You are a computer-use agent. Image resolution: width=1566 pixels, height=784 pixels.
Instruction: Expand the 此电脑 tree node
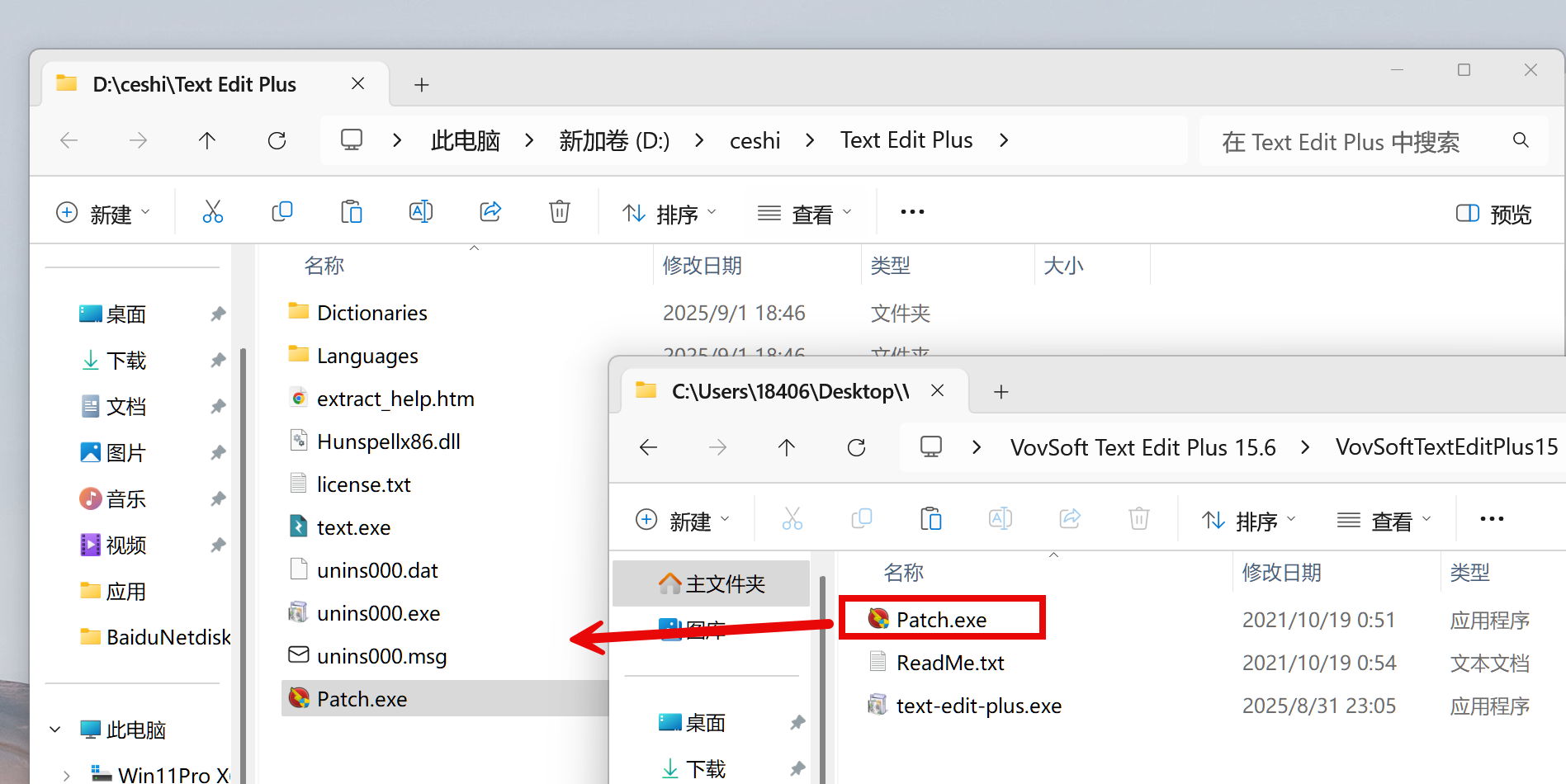pyautogui.click(x=55, y=730)
